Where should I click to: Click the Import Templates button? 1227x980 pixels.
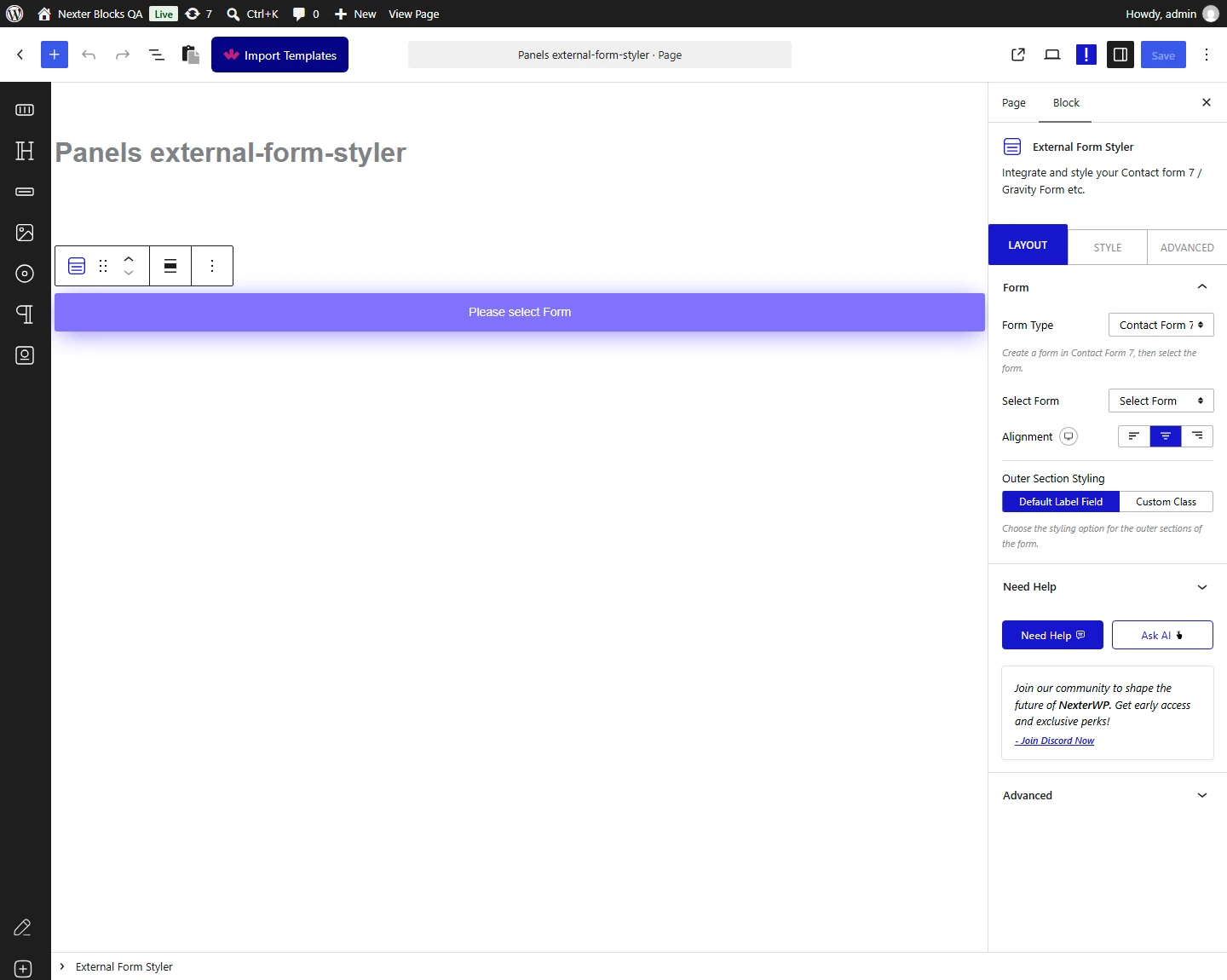[279, 55]
